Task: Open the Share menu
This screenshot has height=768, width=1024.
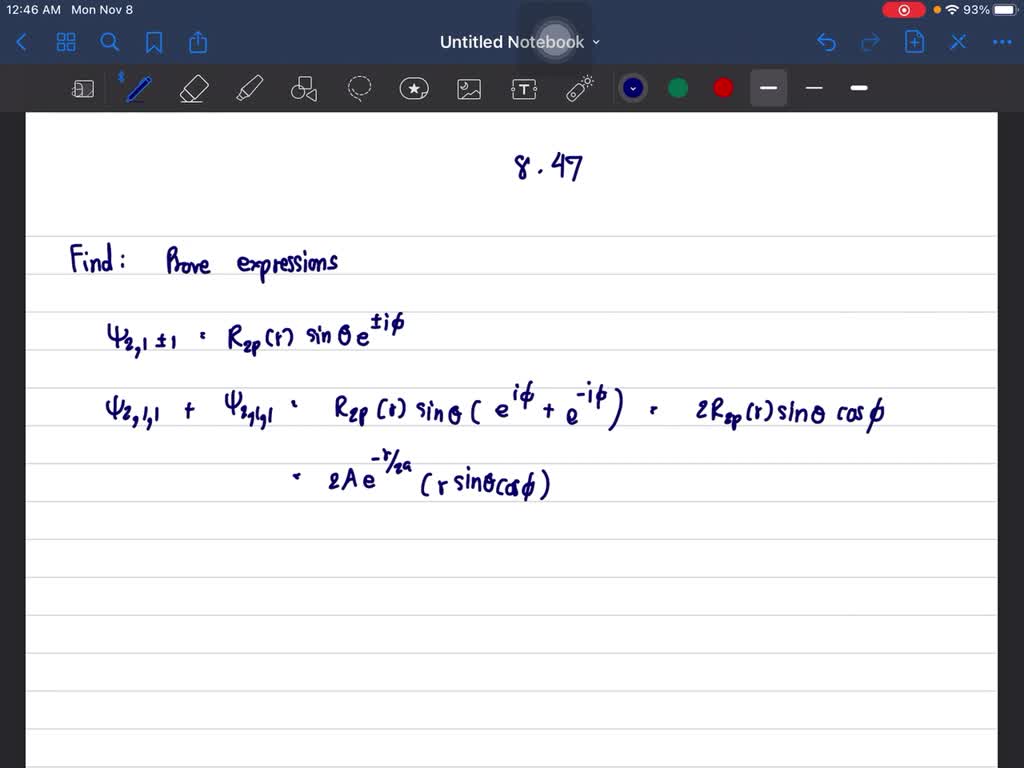Action: [x=197, y=42]
